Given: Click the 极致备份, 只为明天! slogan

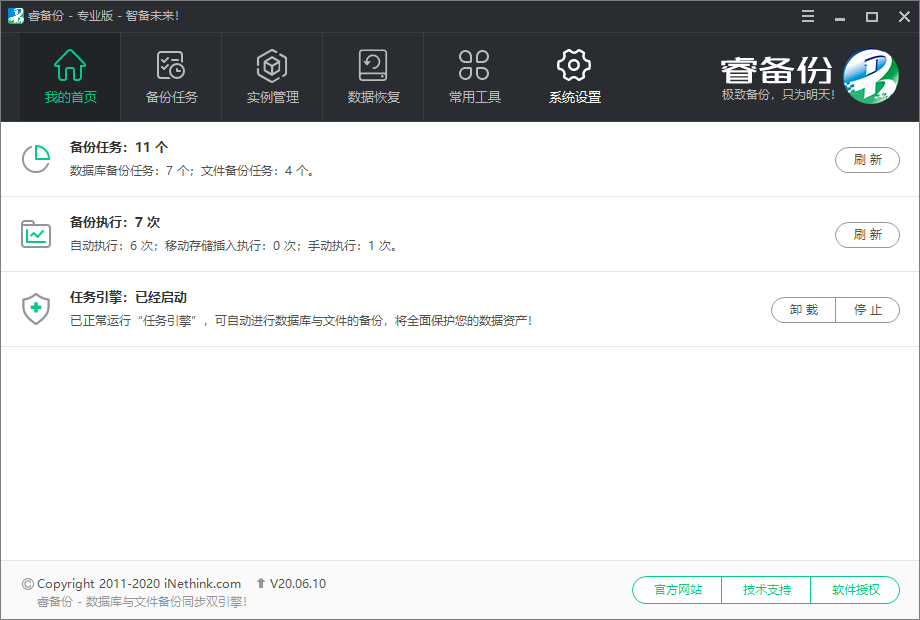Looking at the screenshot, I should [778, 94].
